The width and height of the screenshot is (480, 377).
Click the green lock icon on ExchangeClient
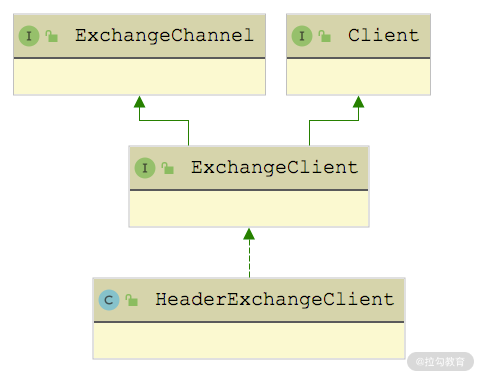pyautogui.click(x=168, y=168)
